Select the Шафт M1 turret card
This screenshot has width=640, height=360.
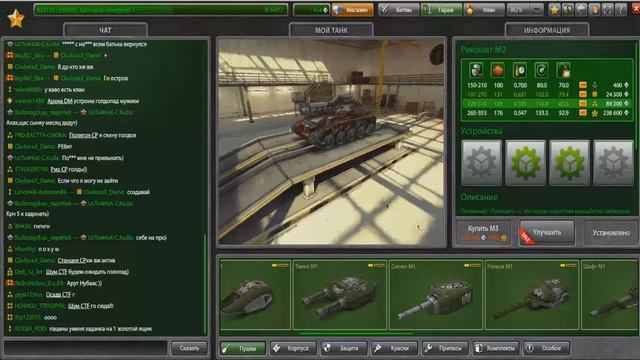point(609,295)
